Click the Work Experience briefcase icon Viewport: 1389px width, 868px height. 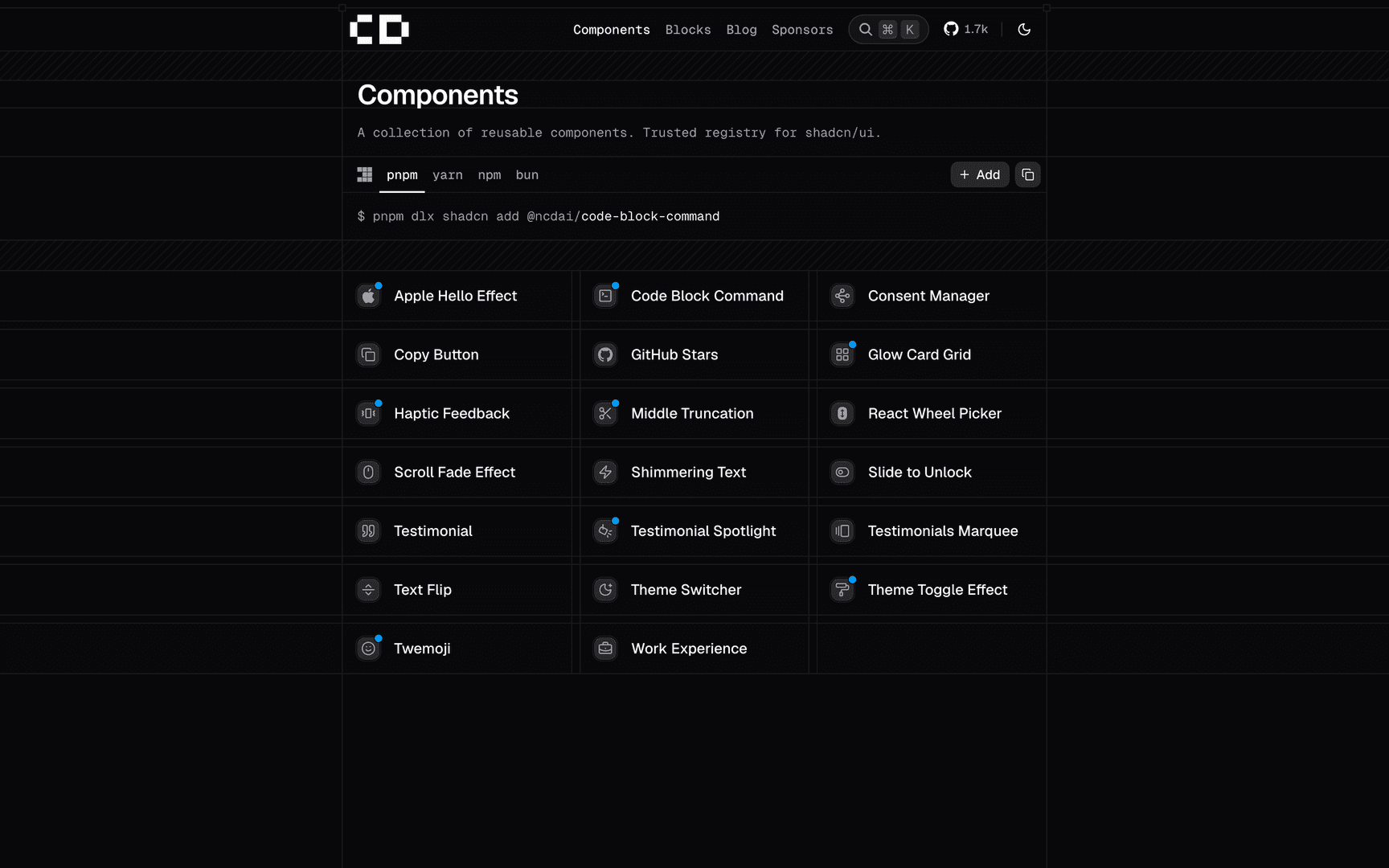[605, 648]
